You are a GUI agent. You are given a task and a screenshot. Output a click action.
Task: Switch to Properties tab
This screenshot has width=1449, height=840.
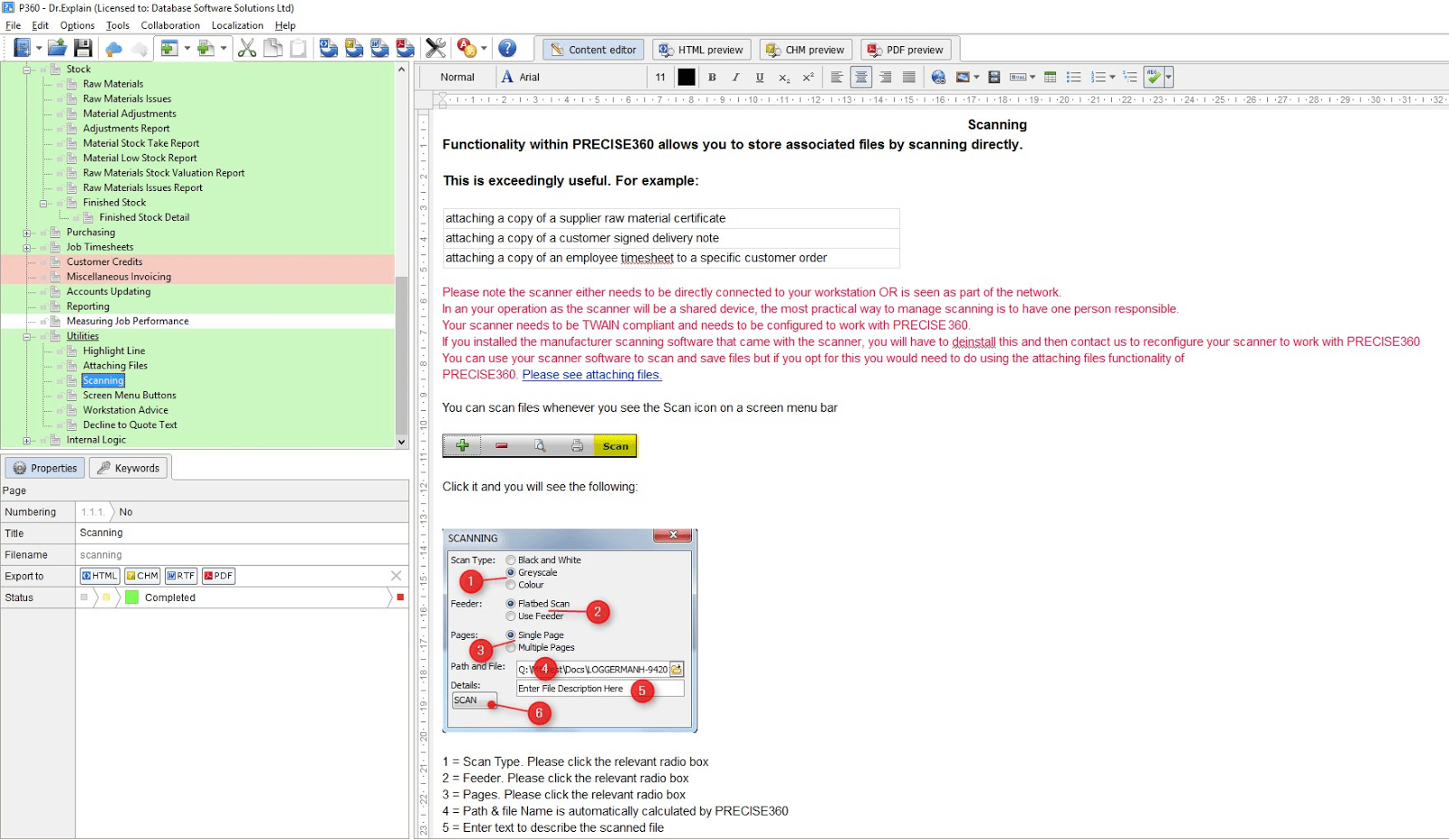45,468
